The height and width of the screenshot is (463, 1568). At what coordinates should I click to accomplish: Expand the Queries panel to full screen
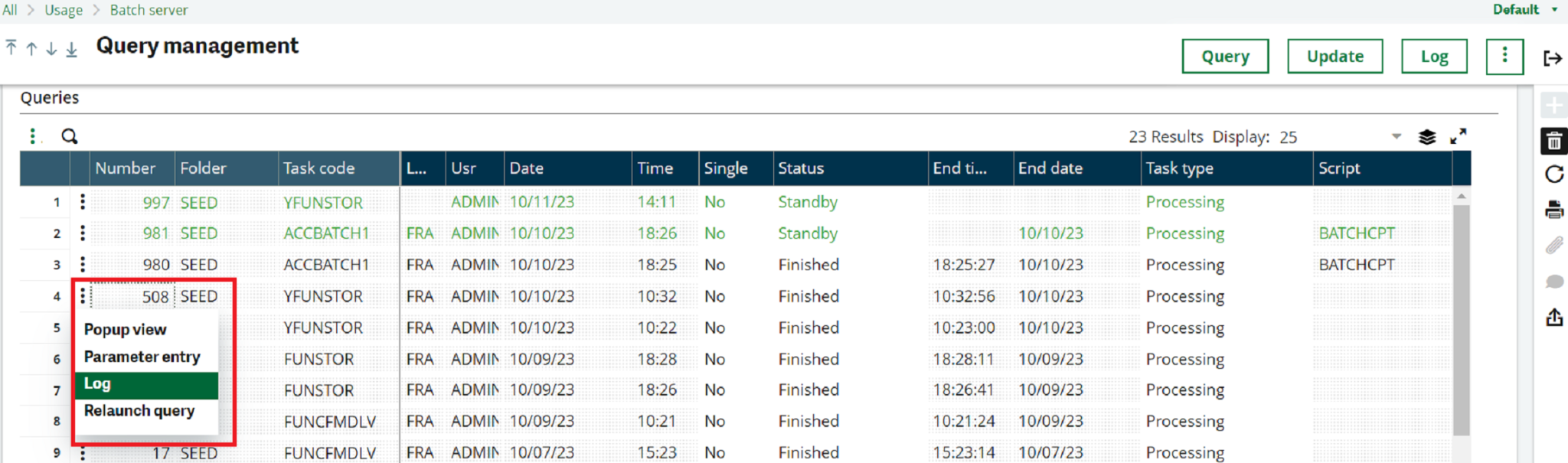[x=1459, y=136]
